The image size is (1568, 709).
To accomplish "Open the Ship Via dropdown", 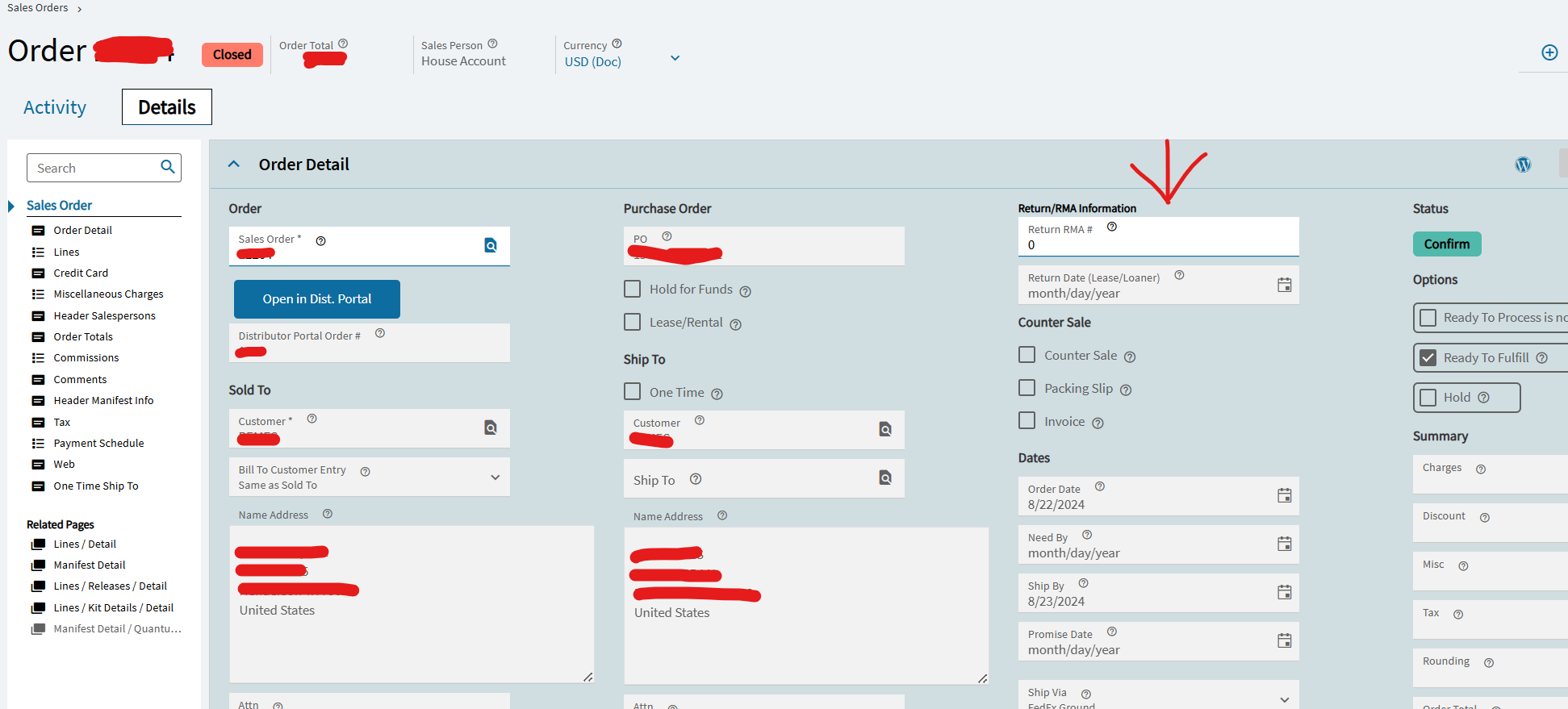I will tap(1285, 699).
